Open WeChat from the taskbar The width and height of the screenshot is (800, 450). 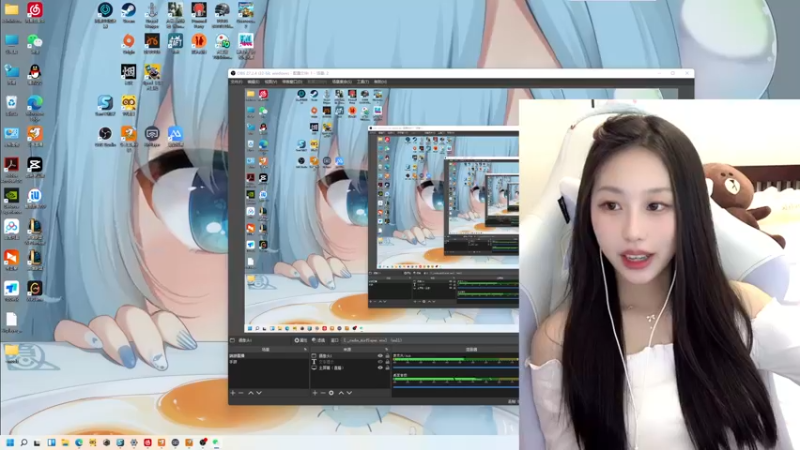tap(216, 442)
